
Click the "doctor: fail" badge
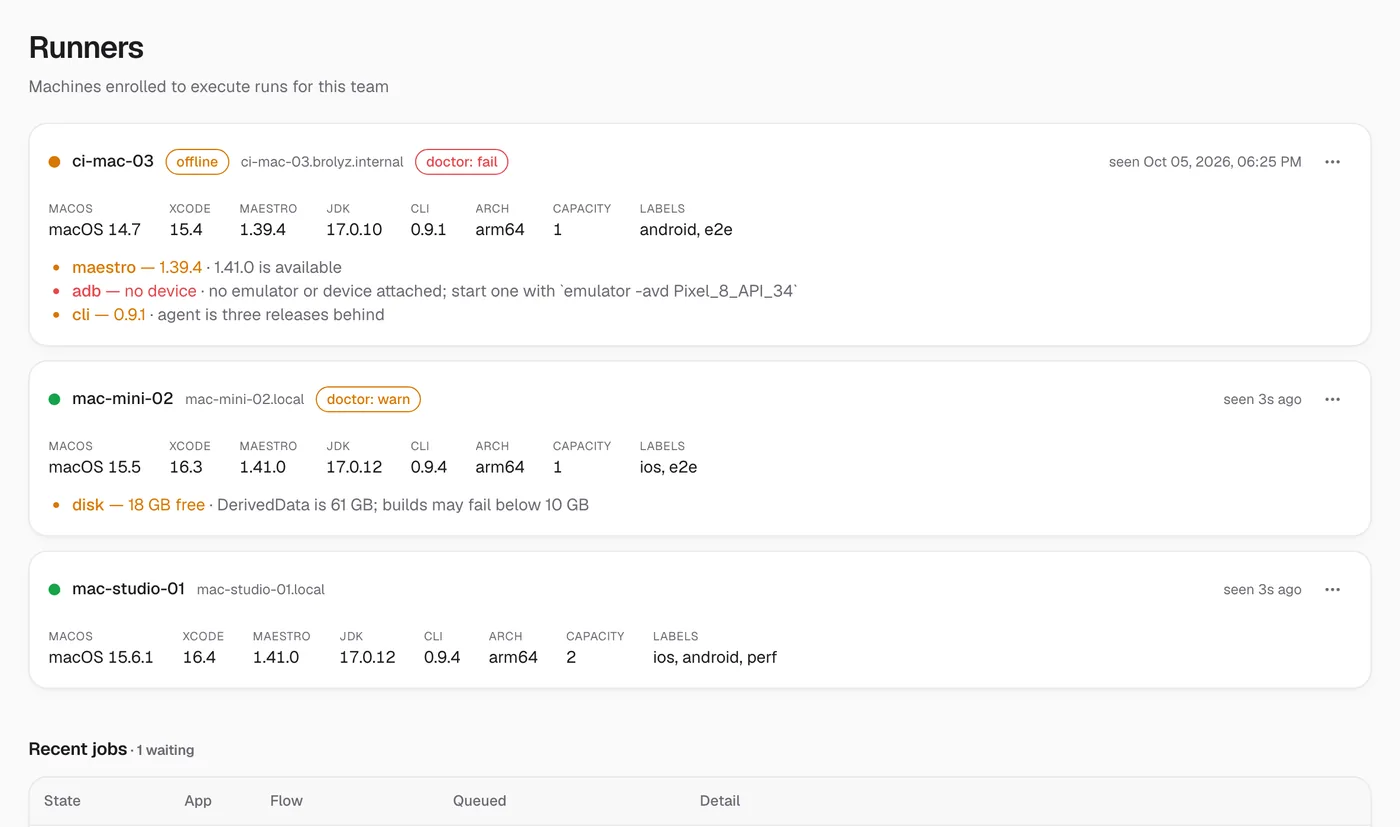(x=462, y=162)
